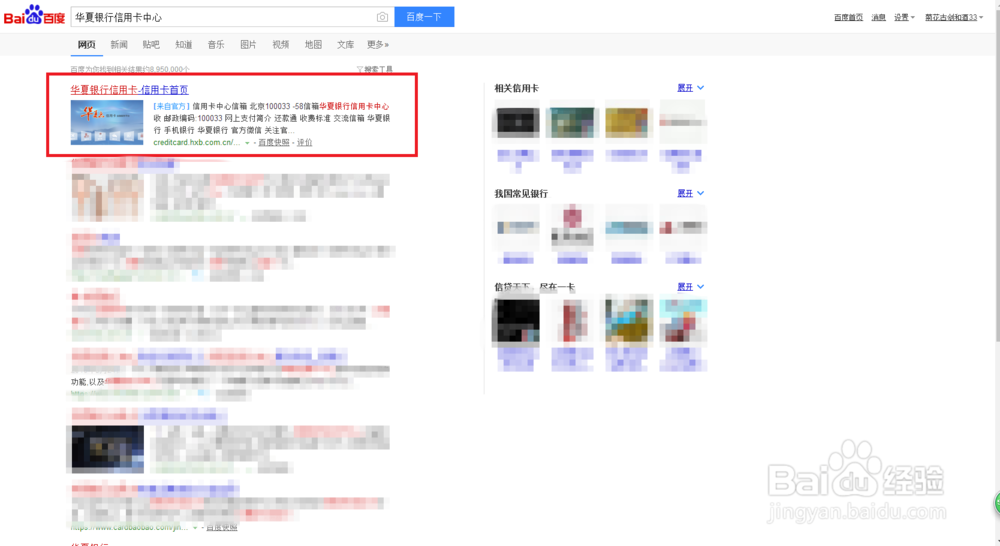Switch to the 知道 tab
This screenshot has height=546, width=1000.
(x=184, y=45)
